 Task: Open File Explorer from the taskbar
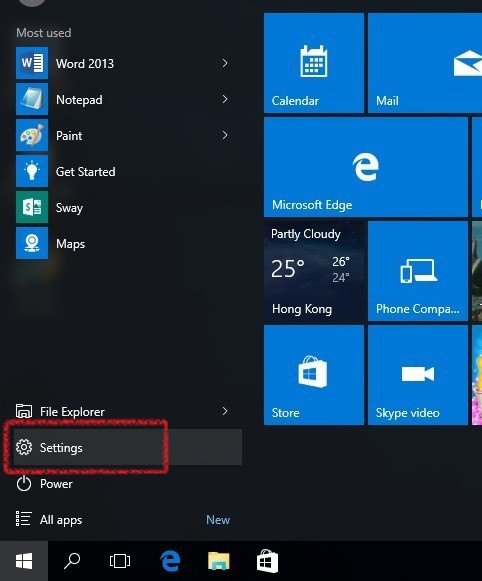pos(219,561)
